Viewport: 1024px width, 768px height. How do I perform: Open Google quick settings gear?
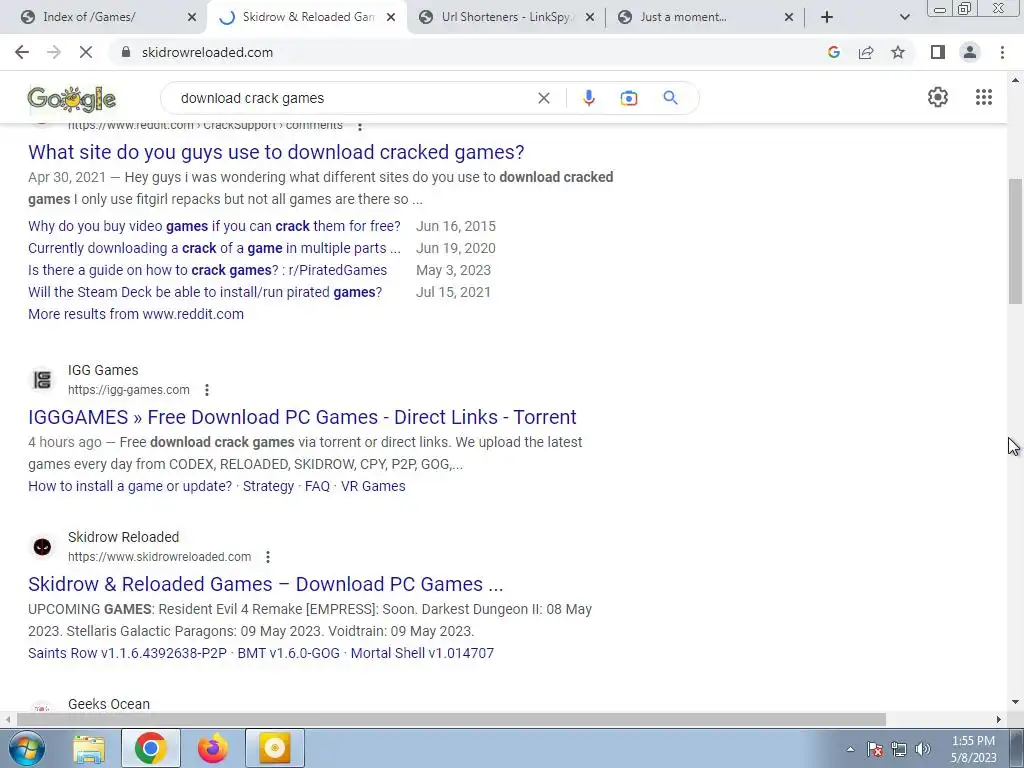[x=938, y=97]
